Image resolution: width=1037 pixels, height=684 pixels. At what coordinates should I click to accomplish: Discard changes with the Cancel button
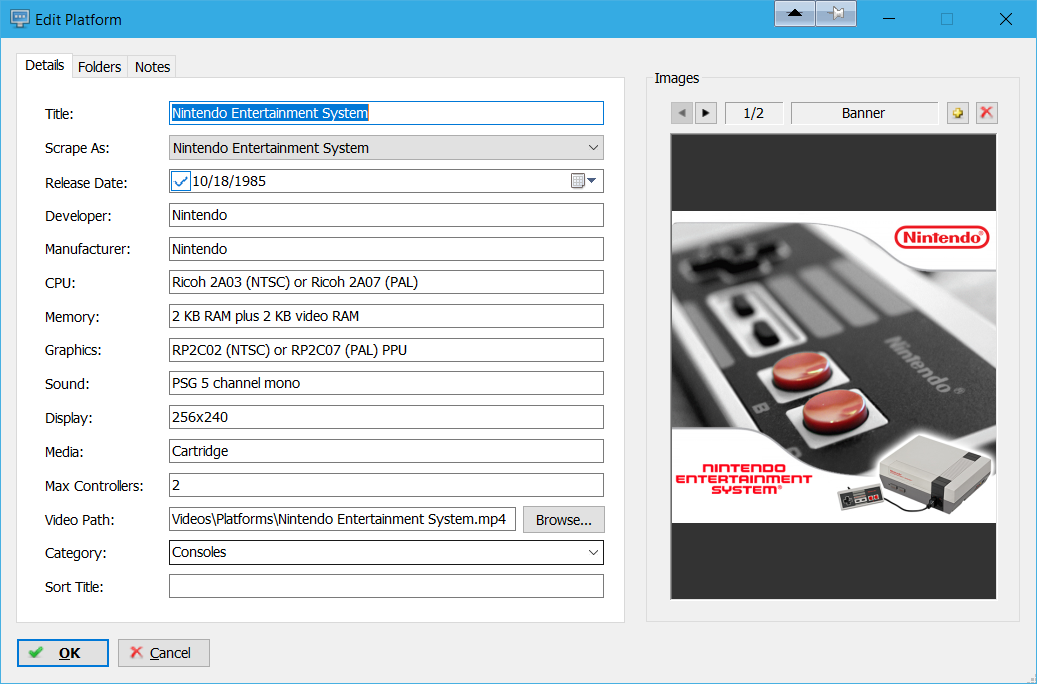tap(164, 653)
